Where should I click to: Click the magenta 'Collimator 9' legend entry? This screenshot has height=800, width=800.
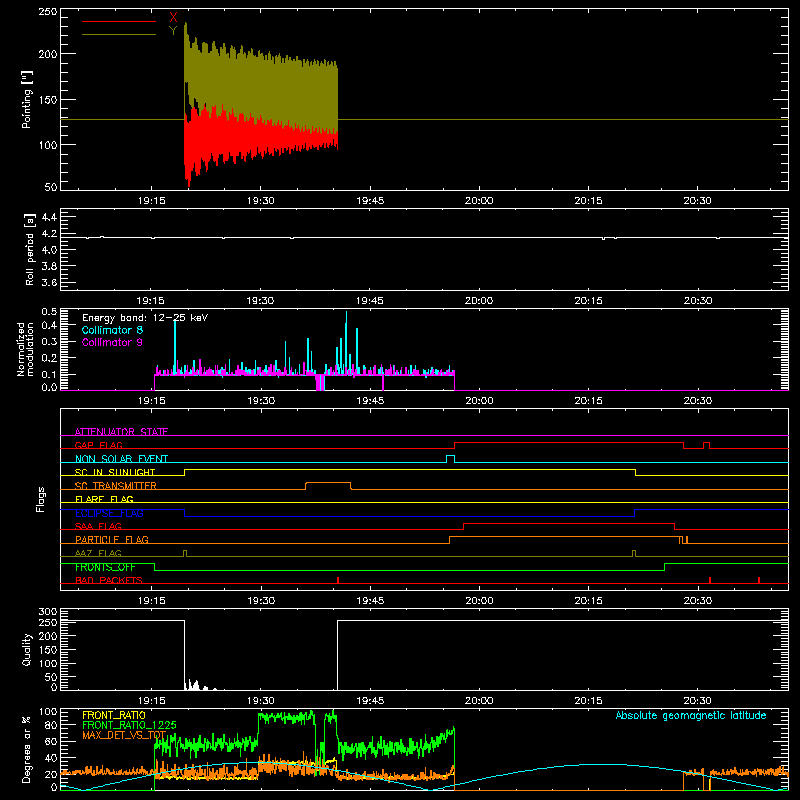click(112, 342)
